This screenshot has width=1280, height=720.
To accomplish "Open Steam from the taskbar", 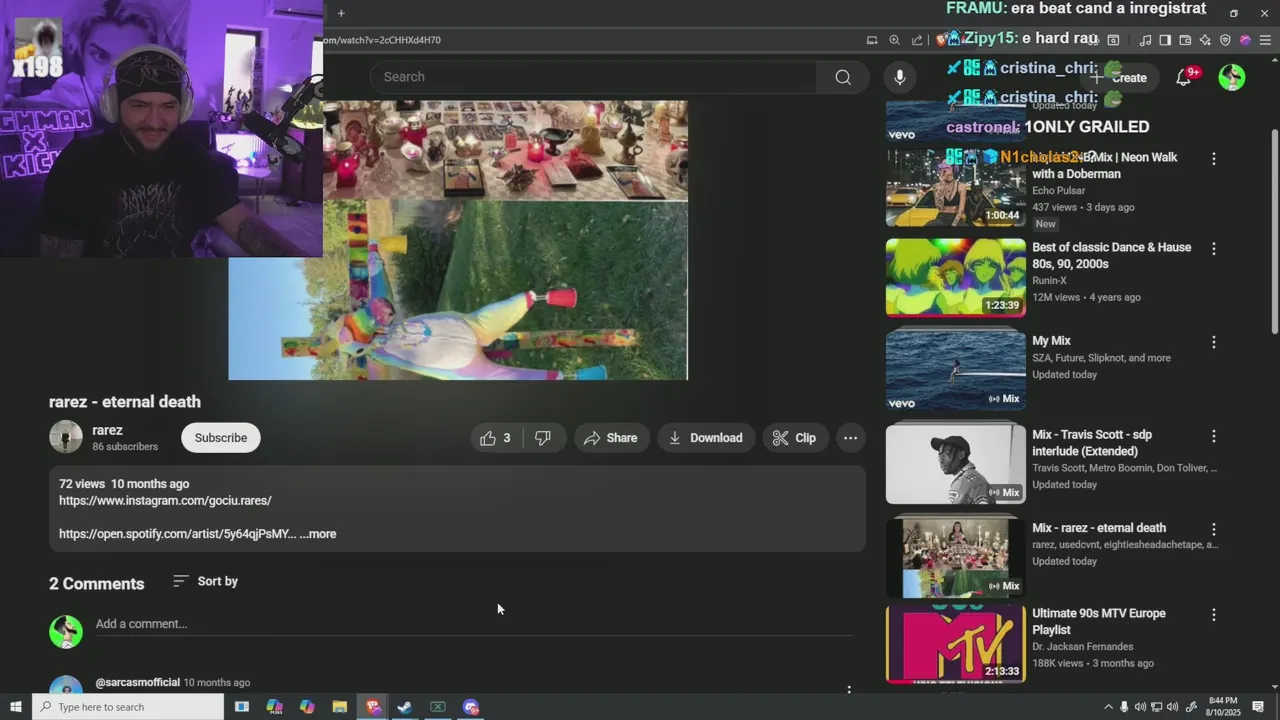I will (x=405, y=707).
